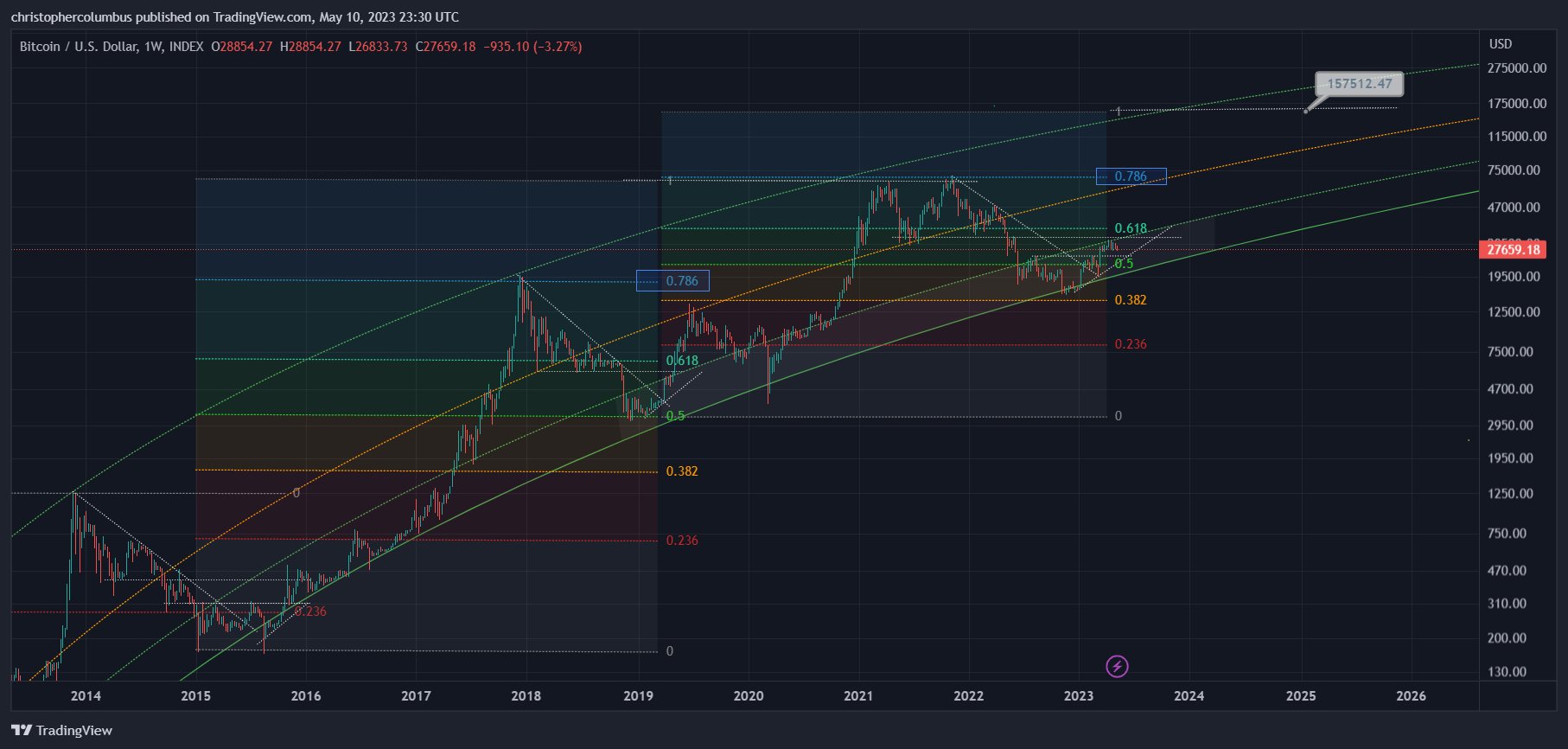Select the orange 0.382 label near 2023
This screenshot has height=749, width=1568.
coord(1131,300)
